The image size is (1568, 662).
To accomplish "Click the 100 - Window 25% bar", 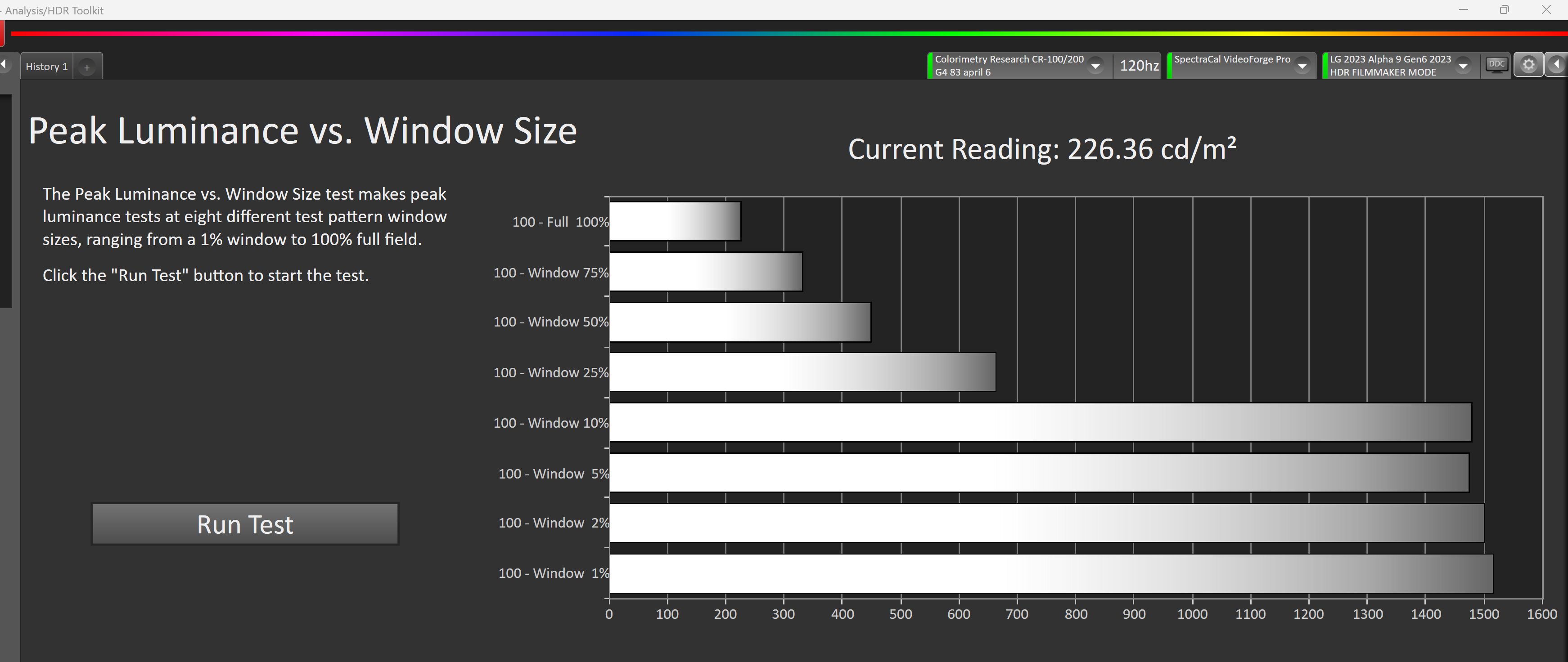I will tap(802, 372).
